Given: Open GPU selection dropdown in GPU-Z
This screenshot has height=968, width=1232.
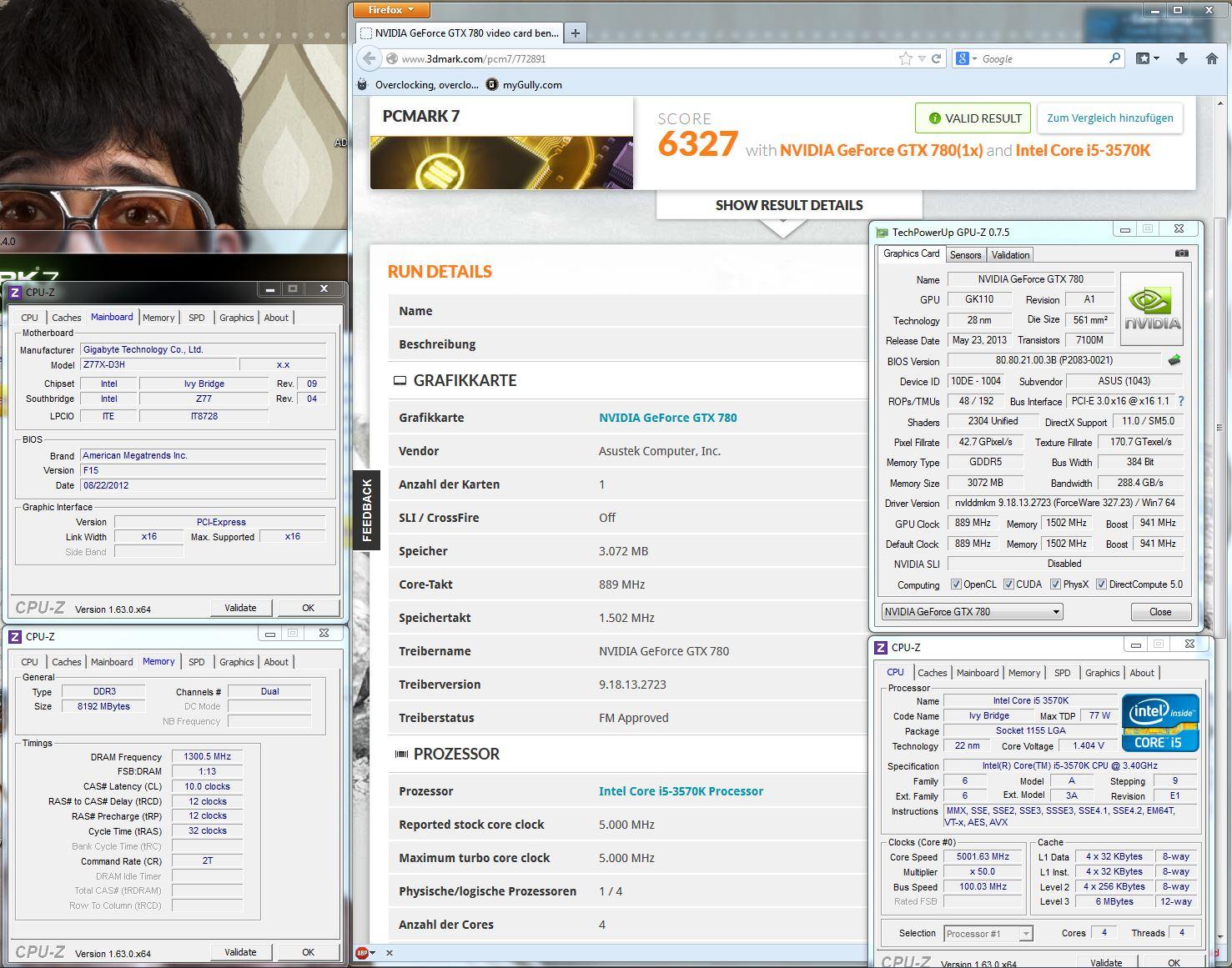Looking at the screenshot, I should click(972, 612).
